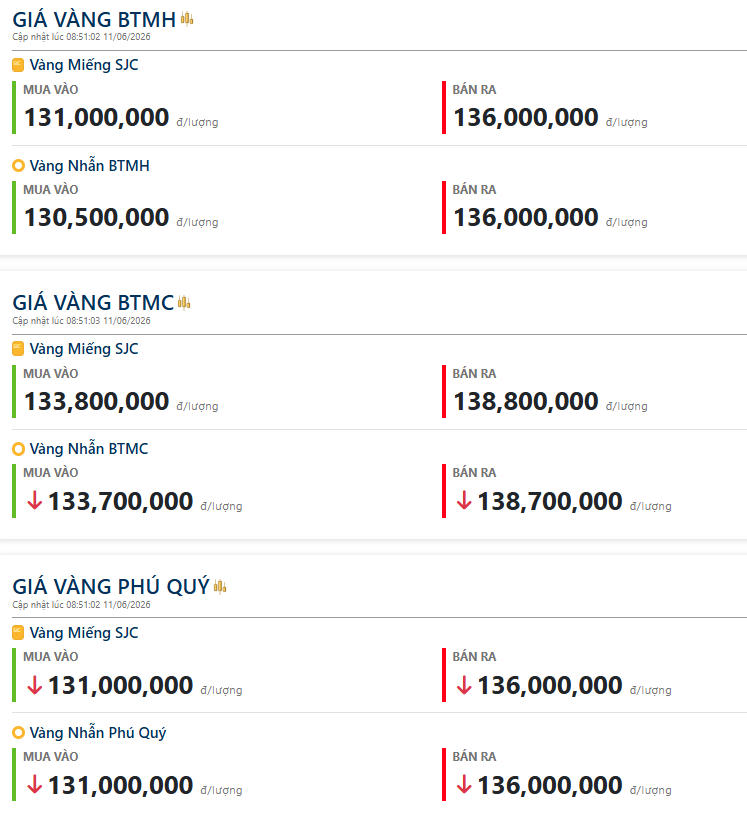Open the GIÁ VÀNG PHÚ QUÝ heading
This screenshot has width=747, height=815.
tap(111, 586)
